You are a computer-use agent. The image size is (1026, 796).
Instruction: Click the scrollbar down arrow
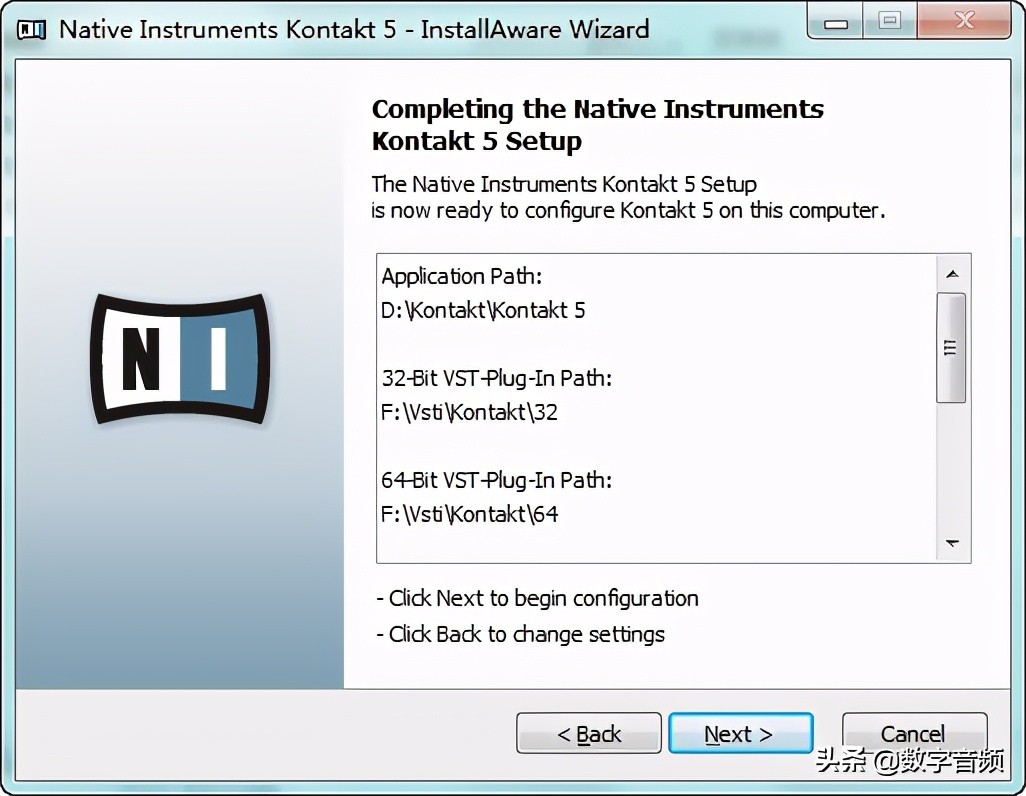952,544
